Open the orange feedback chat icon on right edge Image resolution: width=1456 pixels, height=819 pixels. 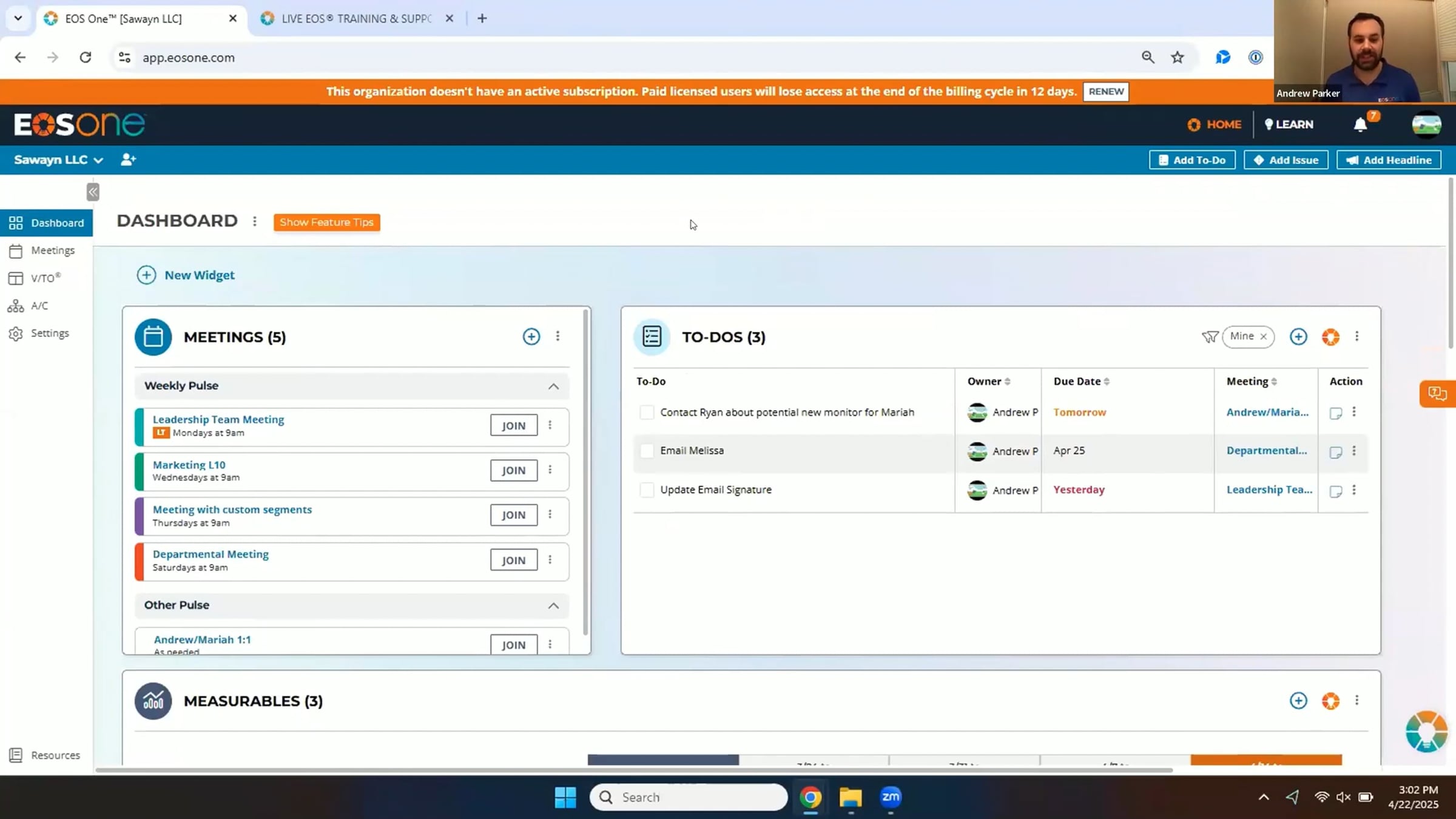pyautogui.click(x=1437, y=394)
